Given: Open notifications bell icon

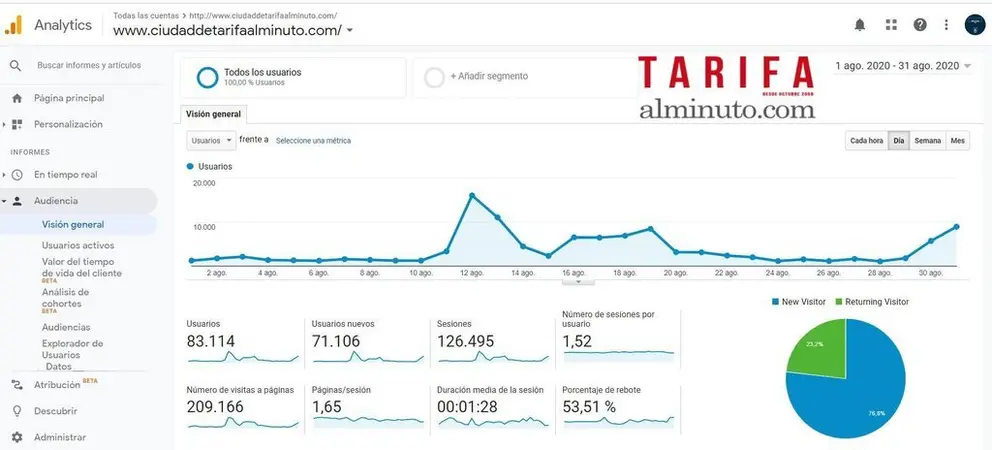Looking at the screenshot, I should tap(860, 25).
